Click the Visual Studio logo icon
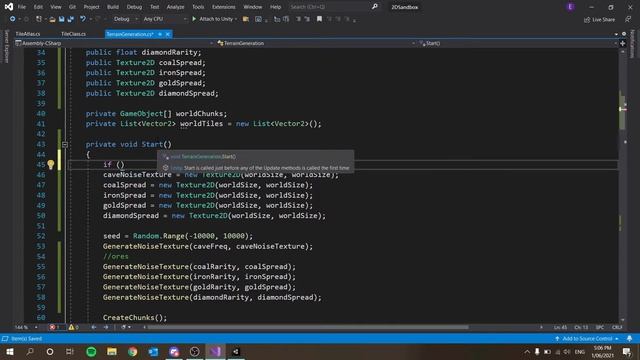The height and width of the screenshot is (360, 640). point(9,7)
